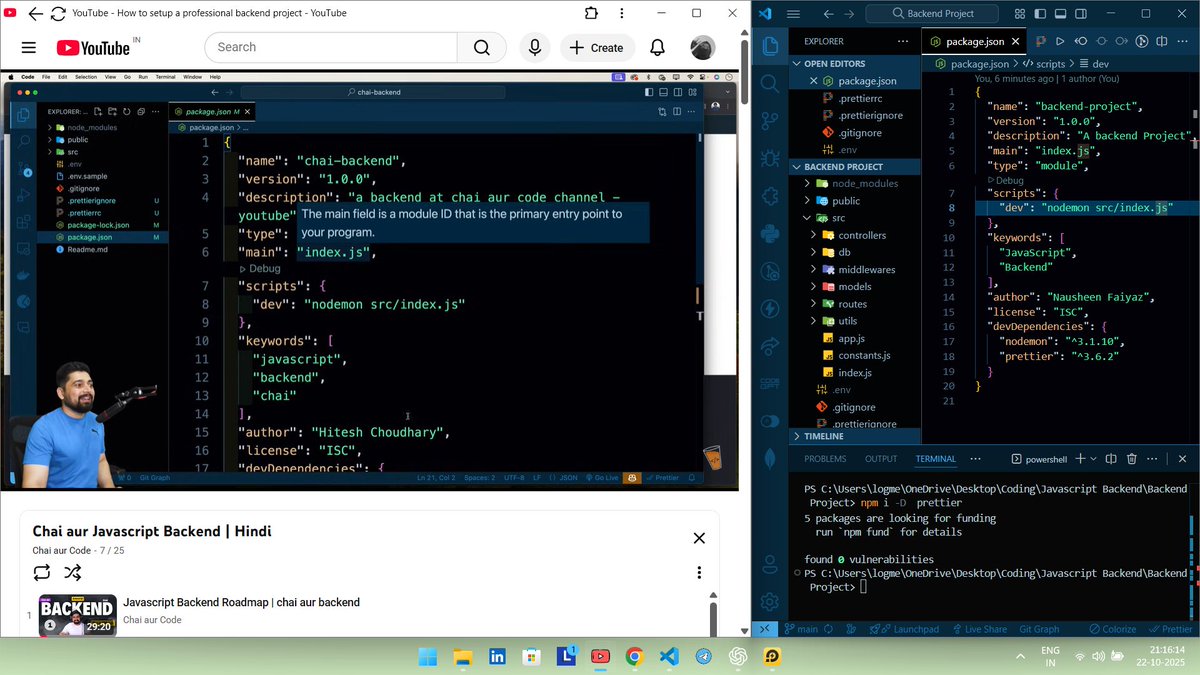Click VS Code Backend Project command search box

933,14
